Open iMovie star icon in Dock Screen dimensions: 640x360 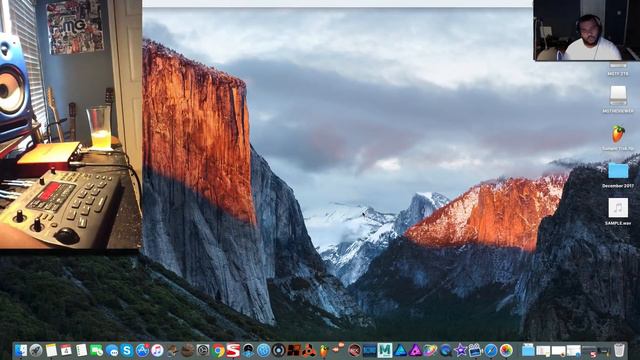tap(460, 350)
